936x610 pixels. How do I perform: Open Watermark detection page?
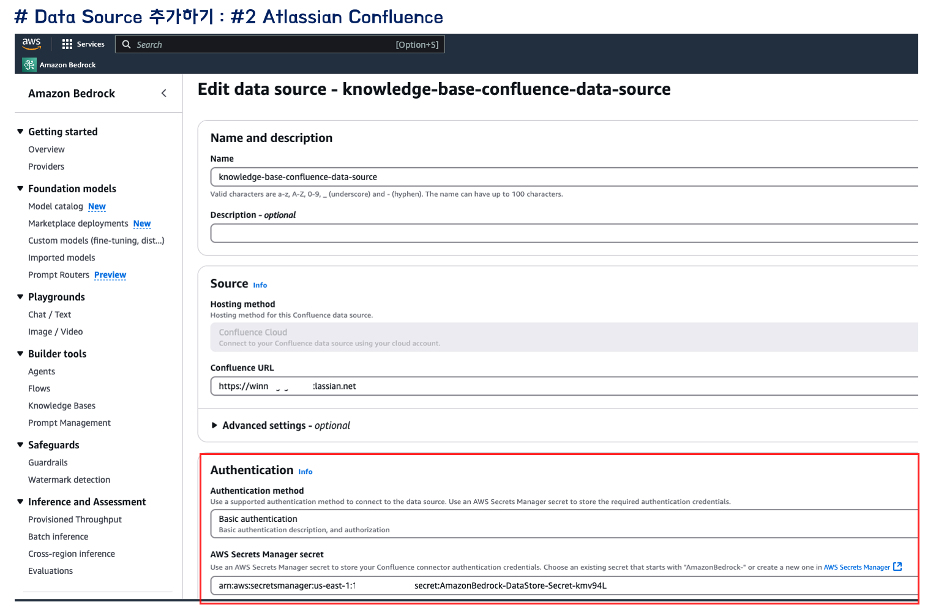click(69, 480)
